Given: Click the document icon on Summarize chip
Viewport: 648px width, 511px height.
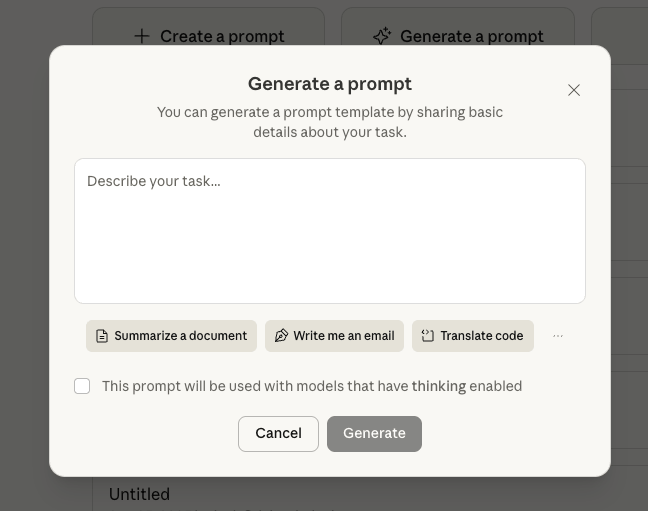Looking at the screenshot, I should pos(102,336).
